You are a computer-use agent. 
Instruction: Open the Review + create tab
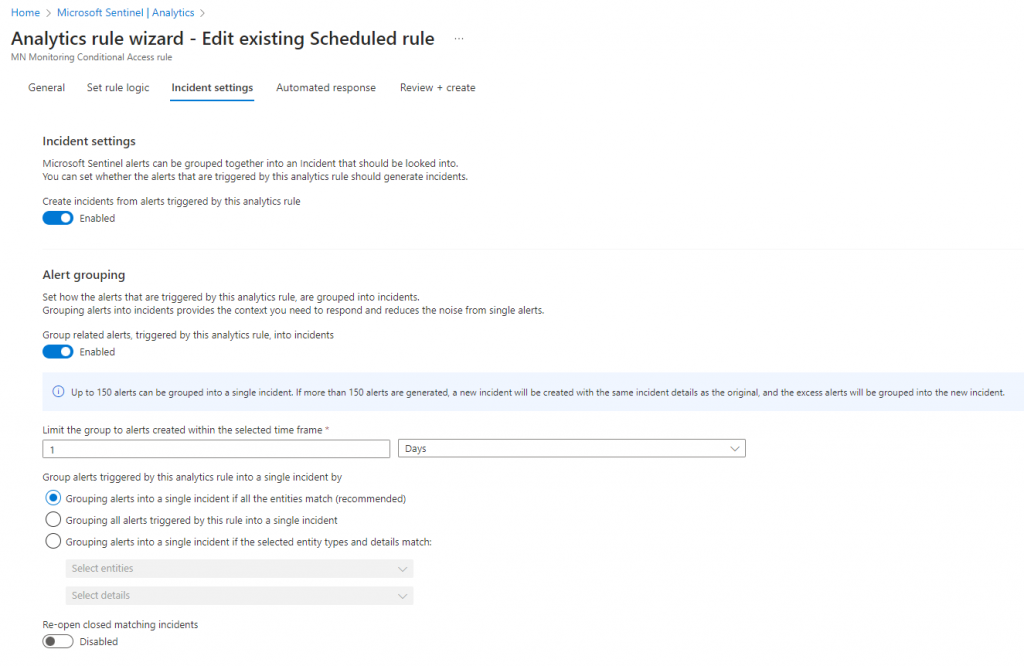pyautogui.click(x=437, y=88)
